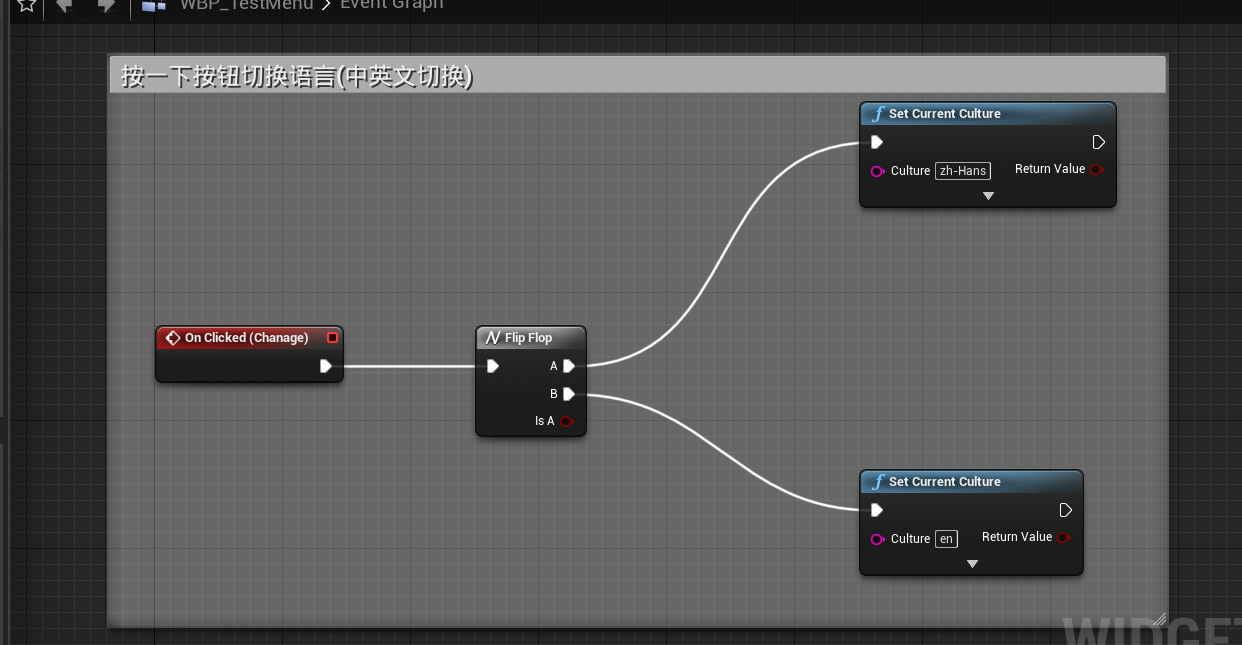Select the comment box title about language switching
Screen dimensions: 1242x645
297,76
